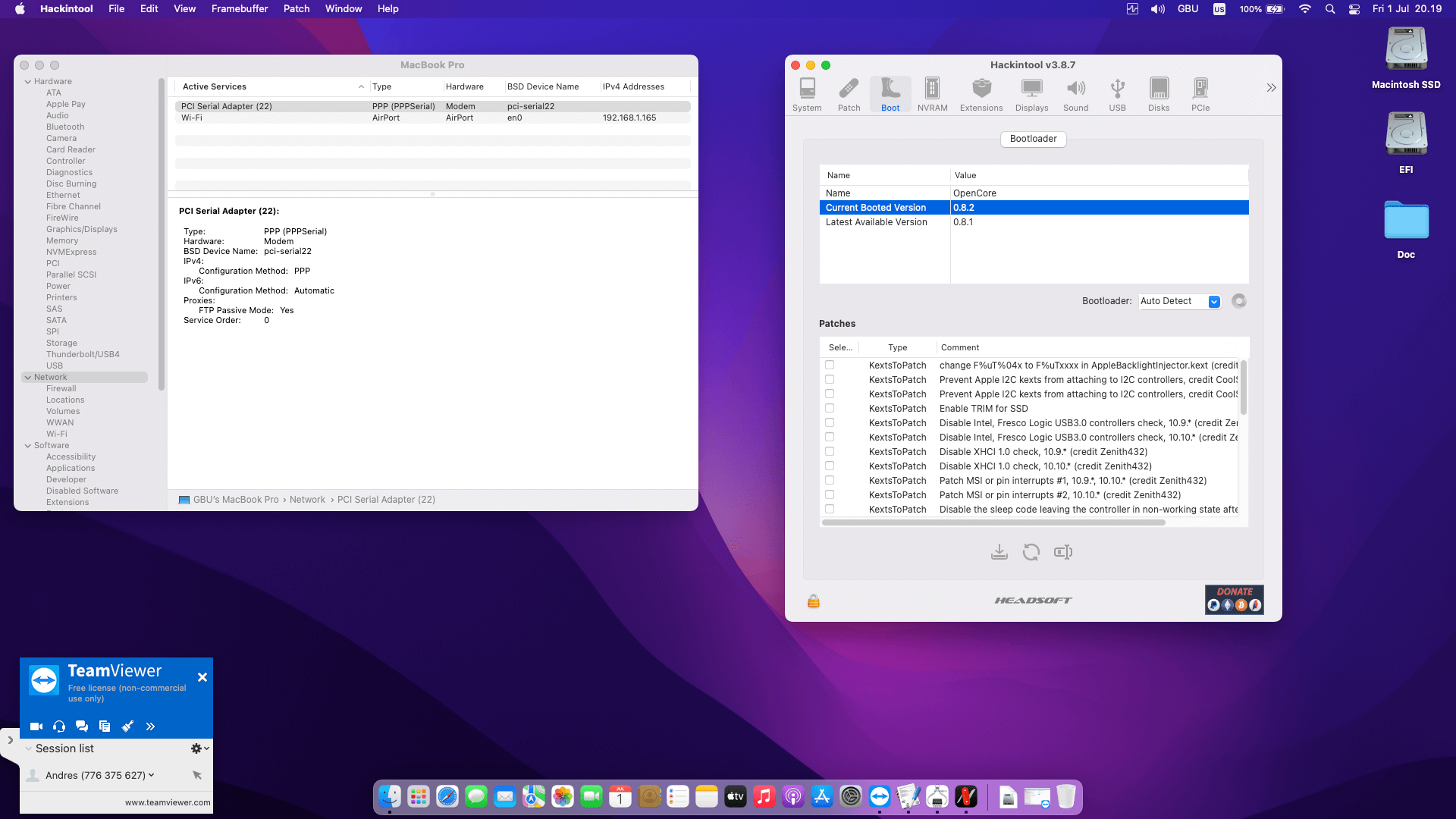Collapse the Software tree section
Screen dimensions: 1456x819
click(28, 446)
